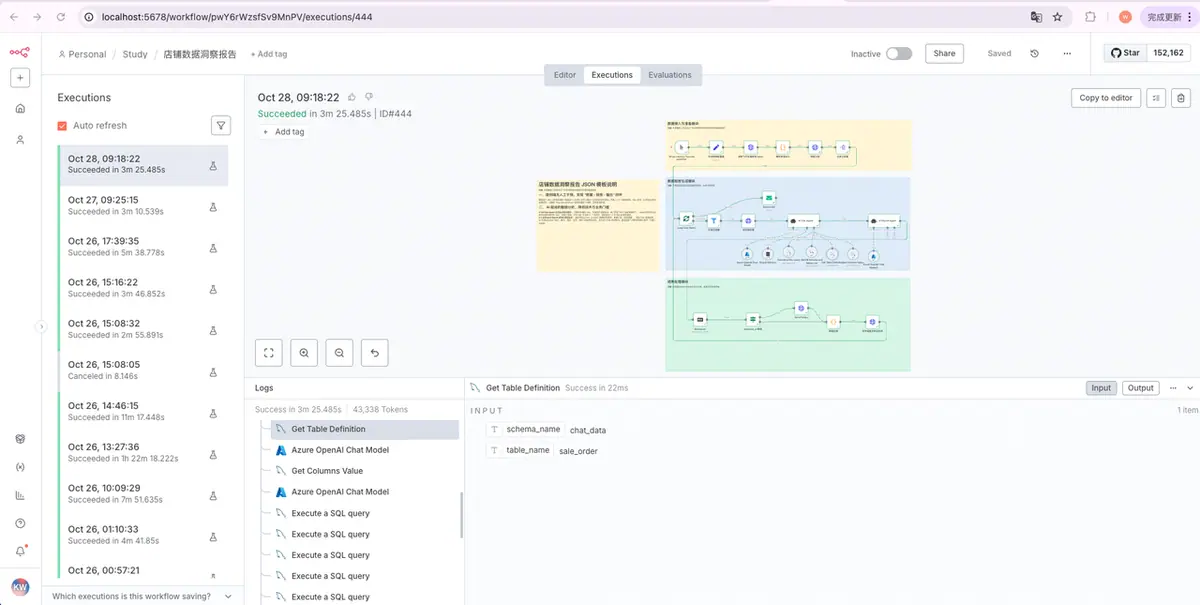Switch to the Evaluations tab

pos(670,75)
